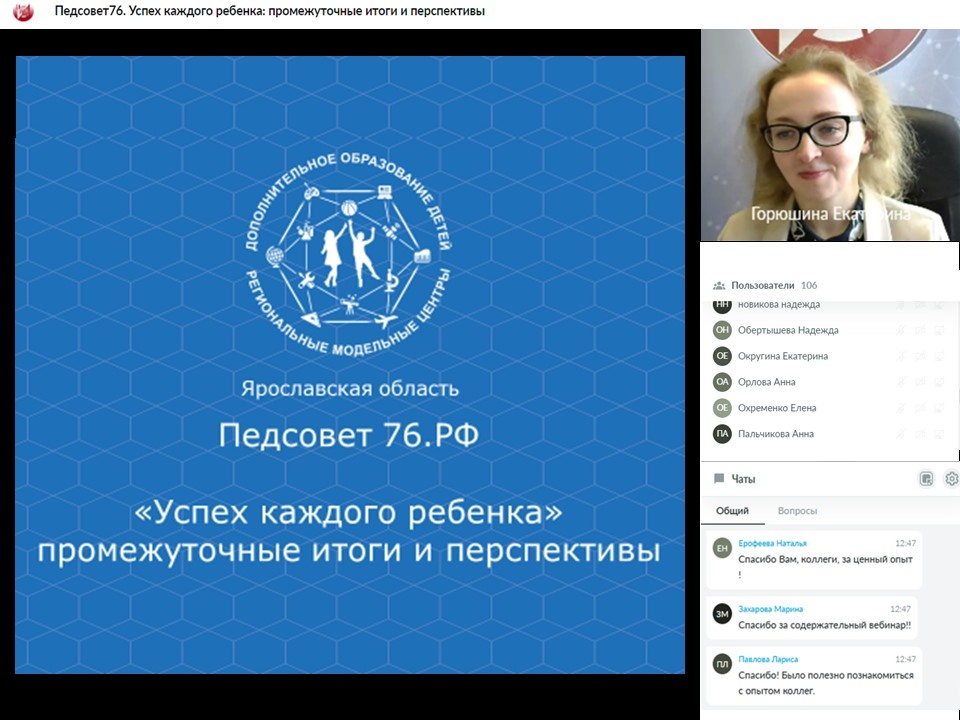Viewport: 960px width, 720px height.
Task: Click avatar ЕН in the chat message
Action: click(722, 549)
